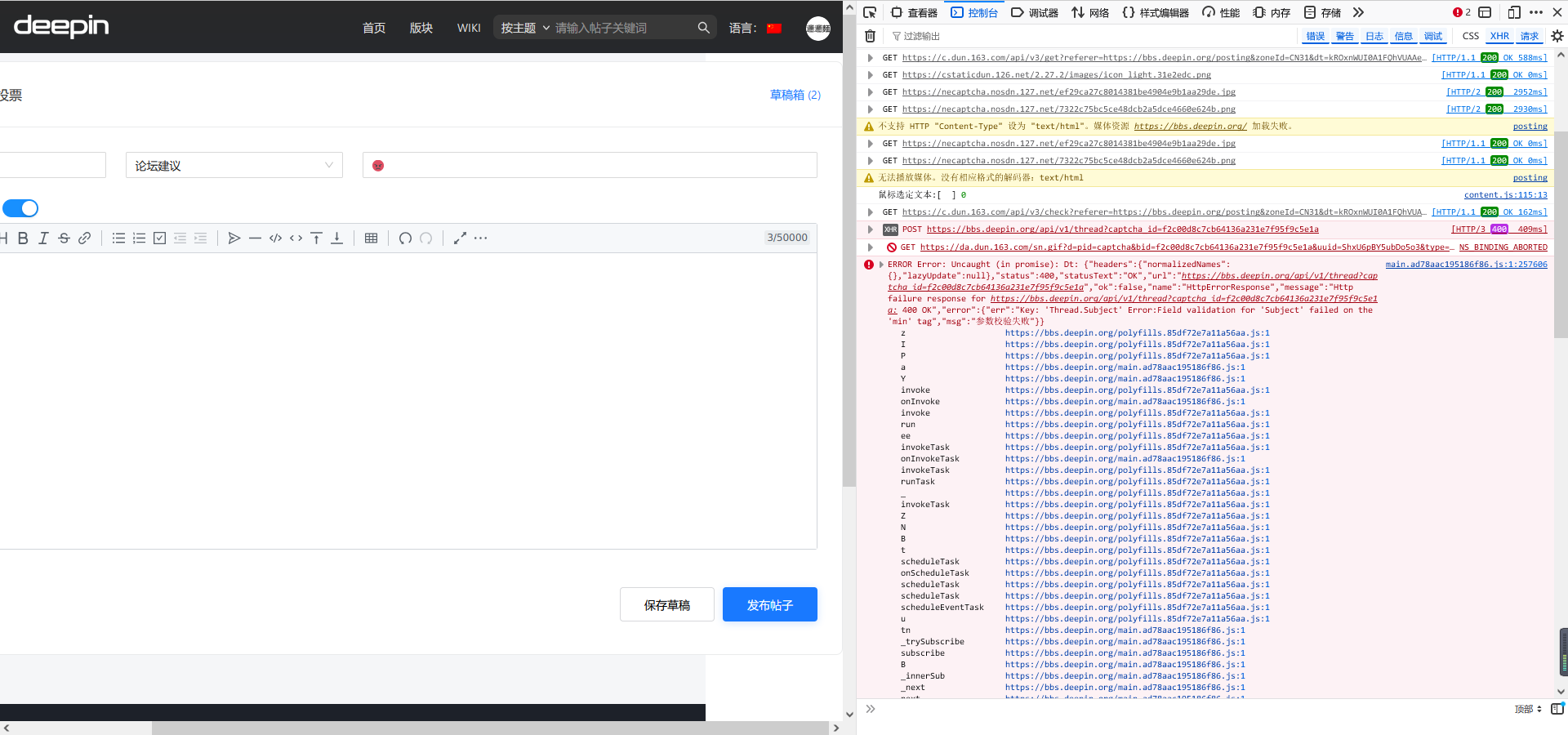Viewport: 1568px width, 735px height.
Task: Open the 论坛建议 category dropdown
Action: (234, 165)
